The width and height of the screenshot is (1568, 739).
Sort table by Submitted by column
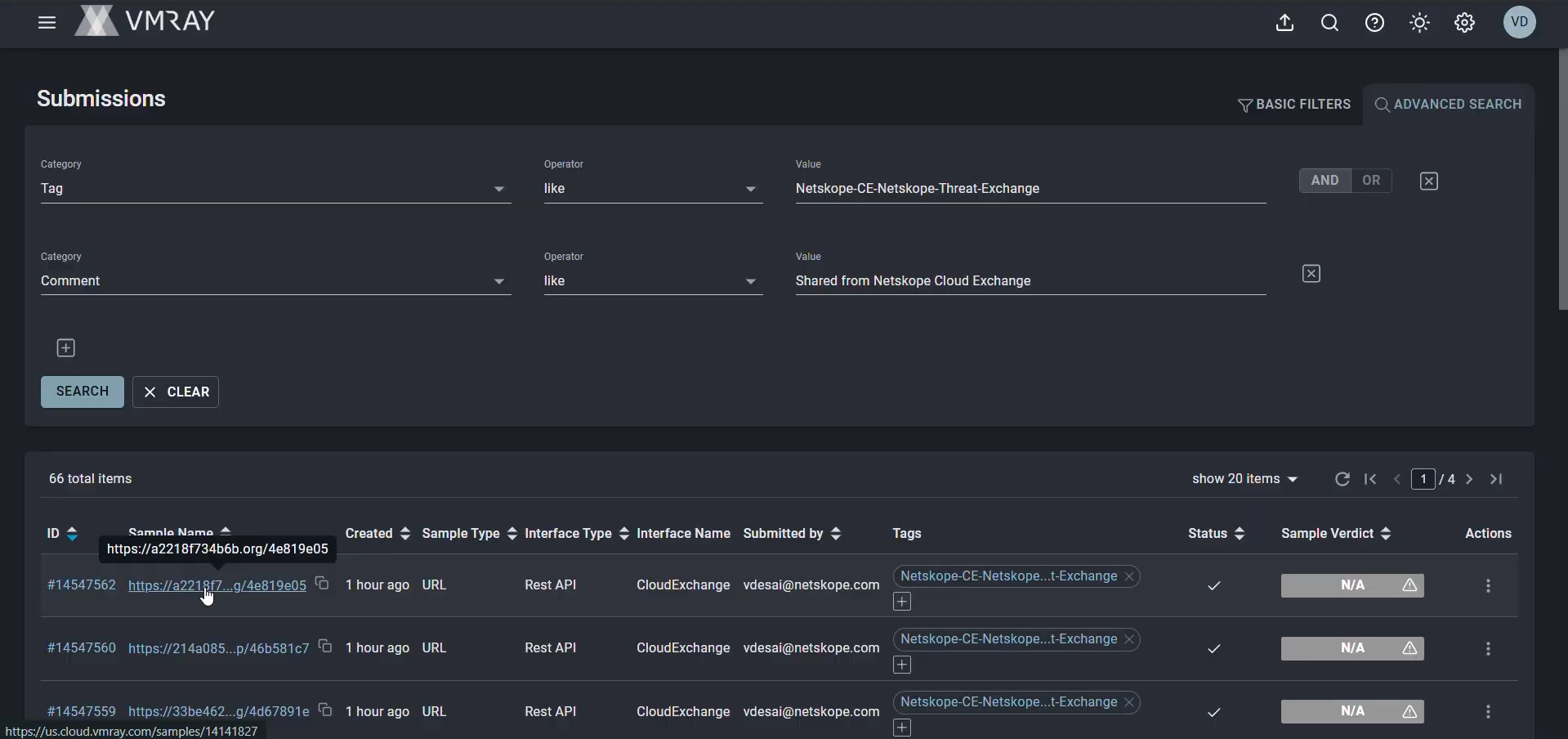pos(835,534)
